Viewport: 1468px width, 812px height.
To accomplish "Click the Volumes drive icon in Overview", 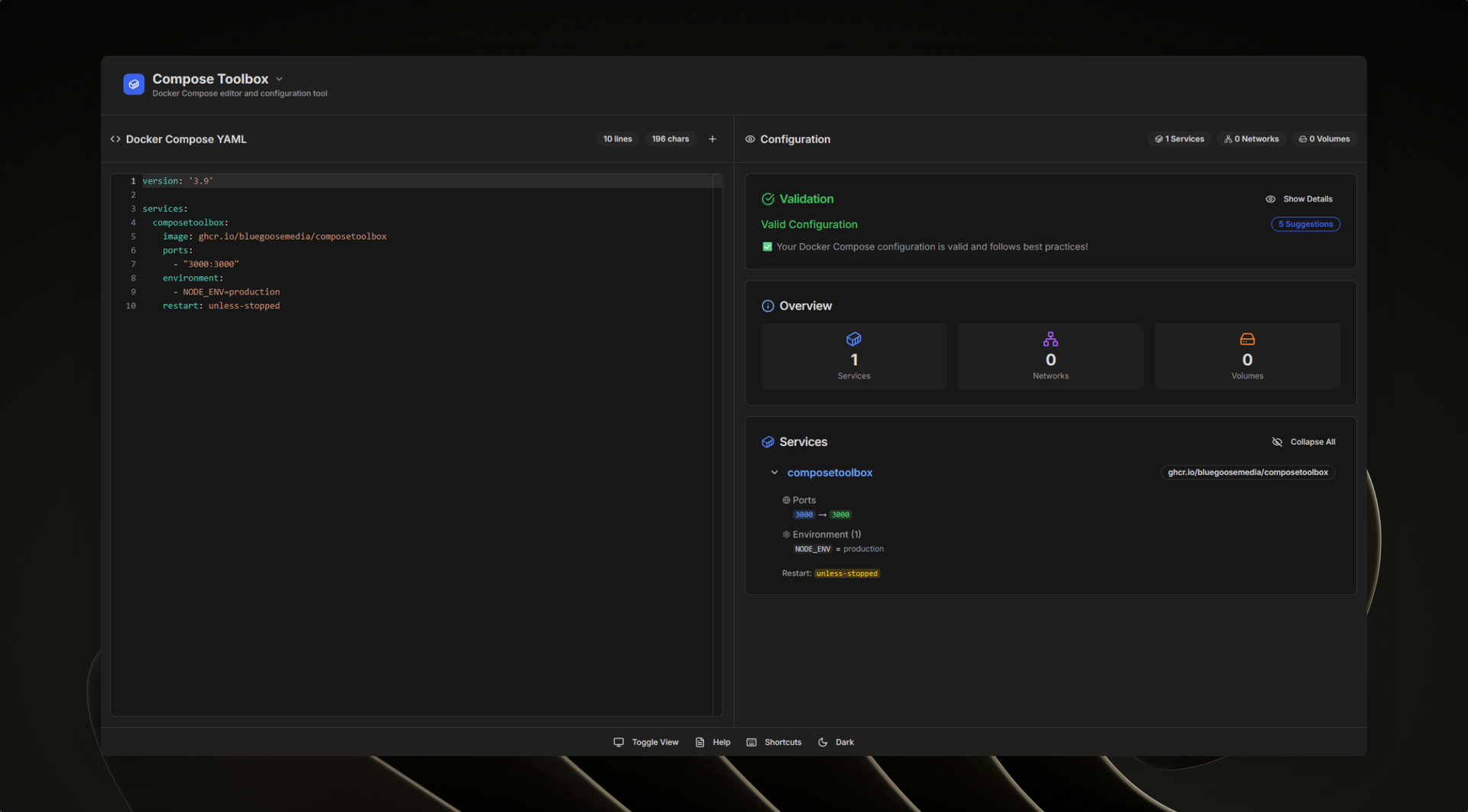I will click(1247, 339).
